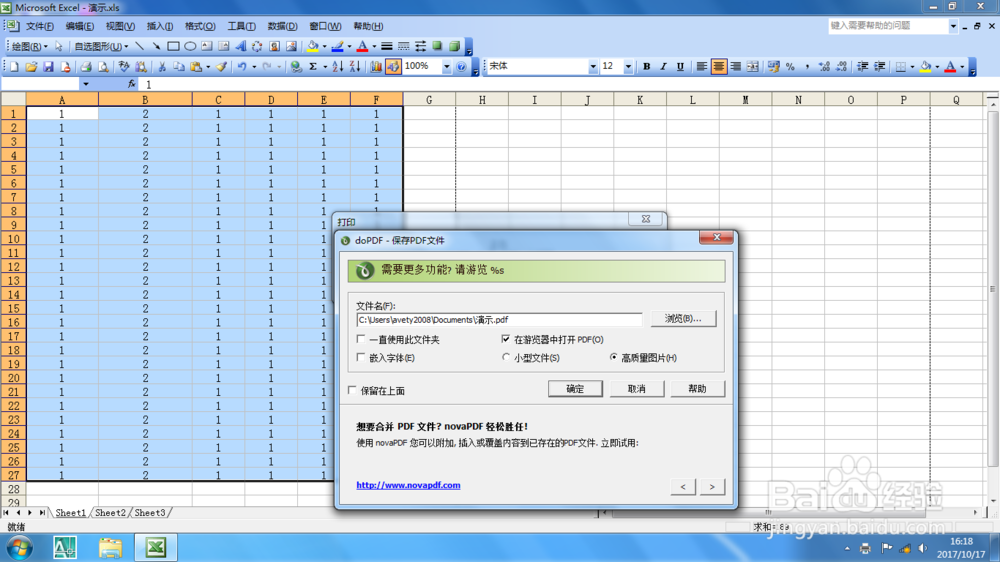Viewport: 1000px width, 562px height.
Task: Click the 浏览 browse button
Action: click(683, 318)
